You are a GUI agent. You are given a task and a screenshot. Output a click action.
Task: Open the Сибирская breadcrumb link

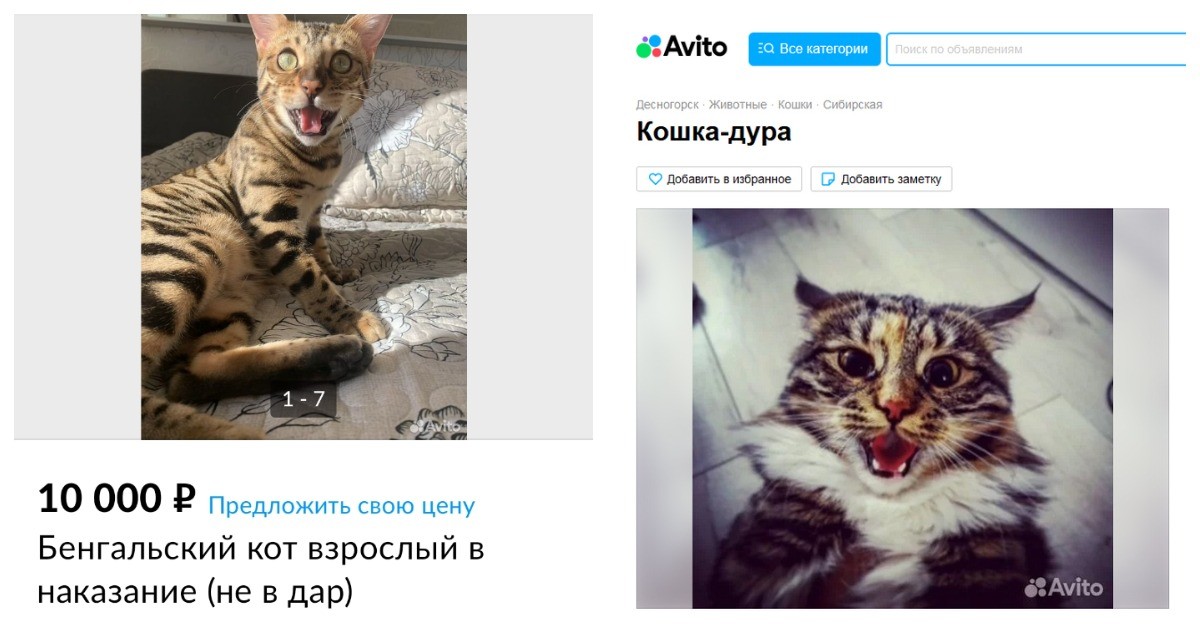[x=853, y=104]
